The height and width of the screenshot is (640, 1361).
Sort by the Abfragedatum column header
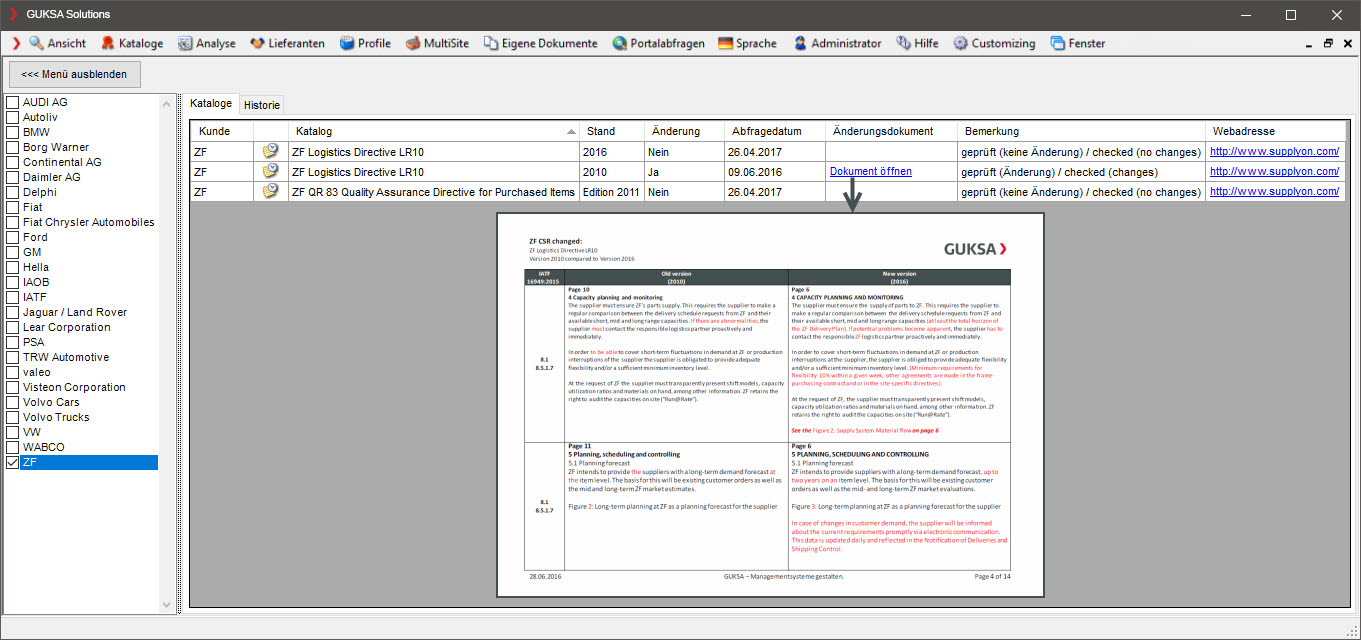click(775, 131)
